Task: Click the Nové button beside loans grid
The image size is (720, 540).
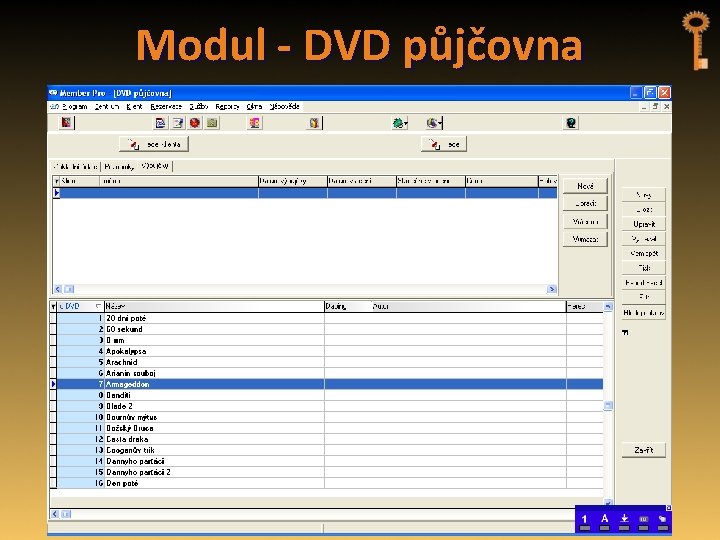Action: pos(585,186)
